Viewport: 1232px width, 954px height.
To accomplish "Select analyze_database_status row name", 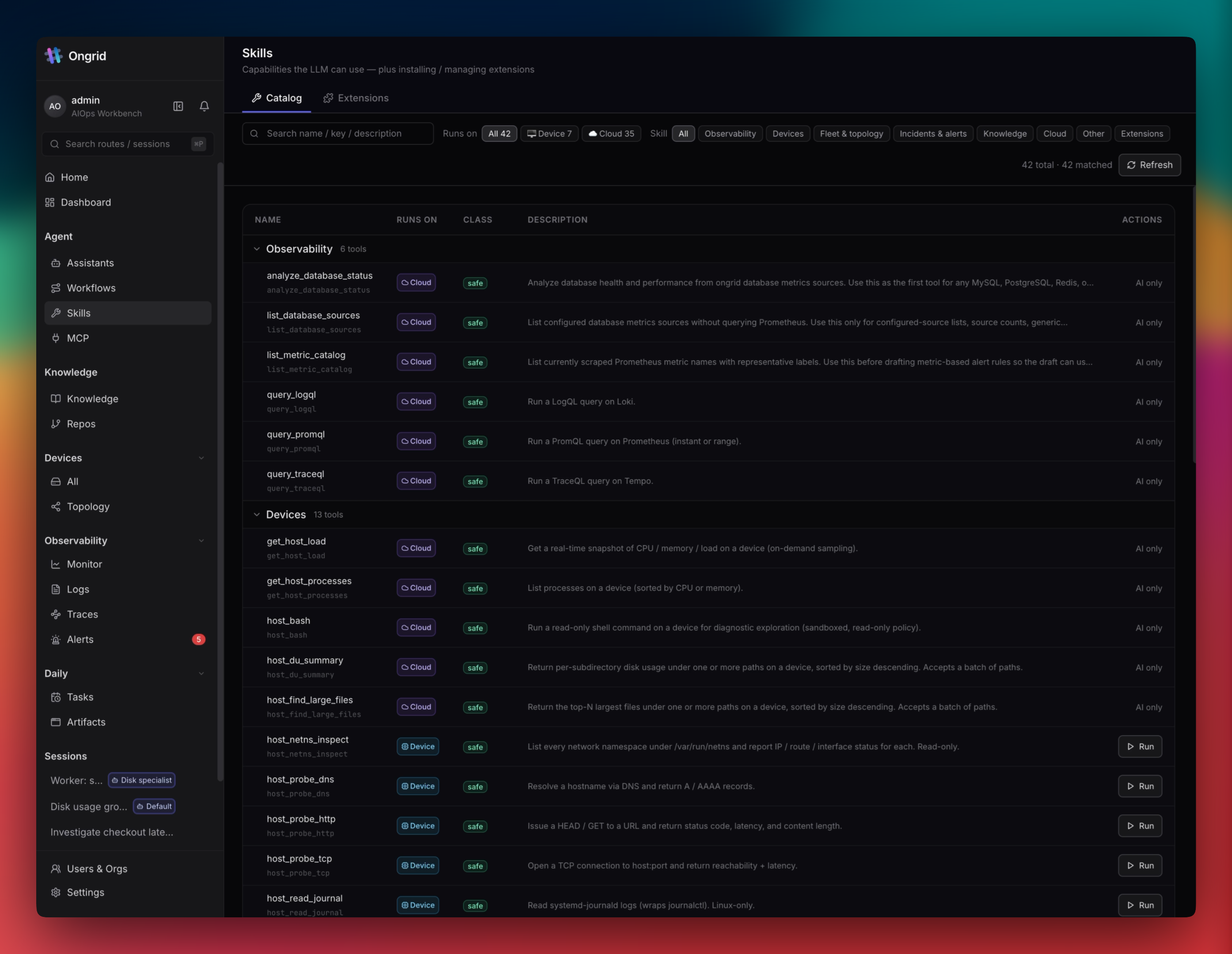I will pos(319,276).
